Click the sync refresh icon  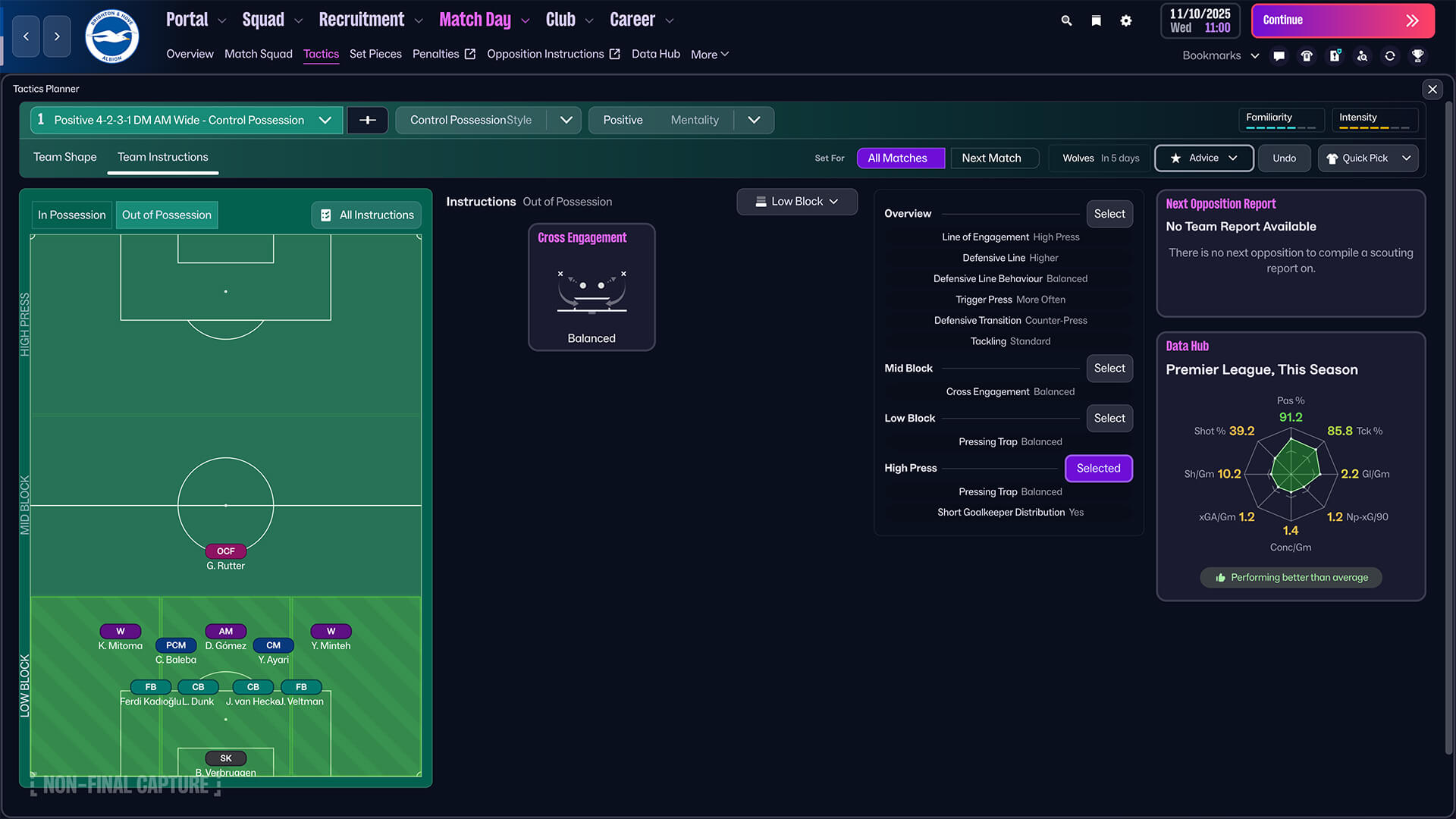click(1390, 56)
